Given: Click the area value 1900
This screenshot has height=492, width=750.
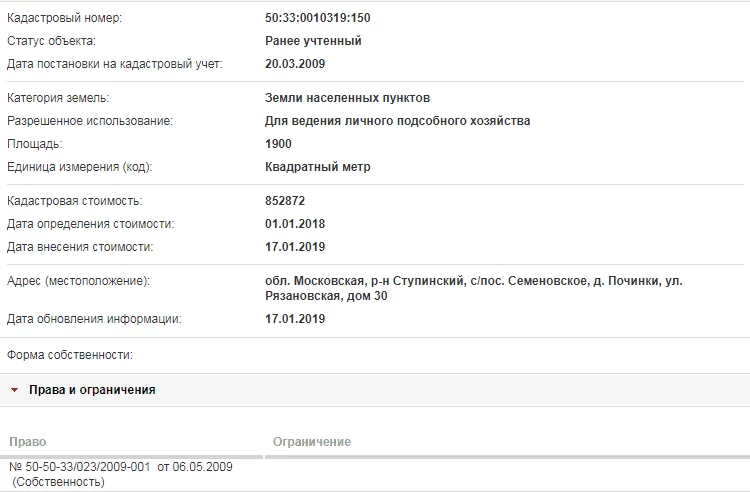Looking at the screenshot, I should tap(279, 144).
